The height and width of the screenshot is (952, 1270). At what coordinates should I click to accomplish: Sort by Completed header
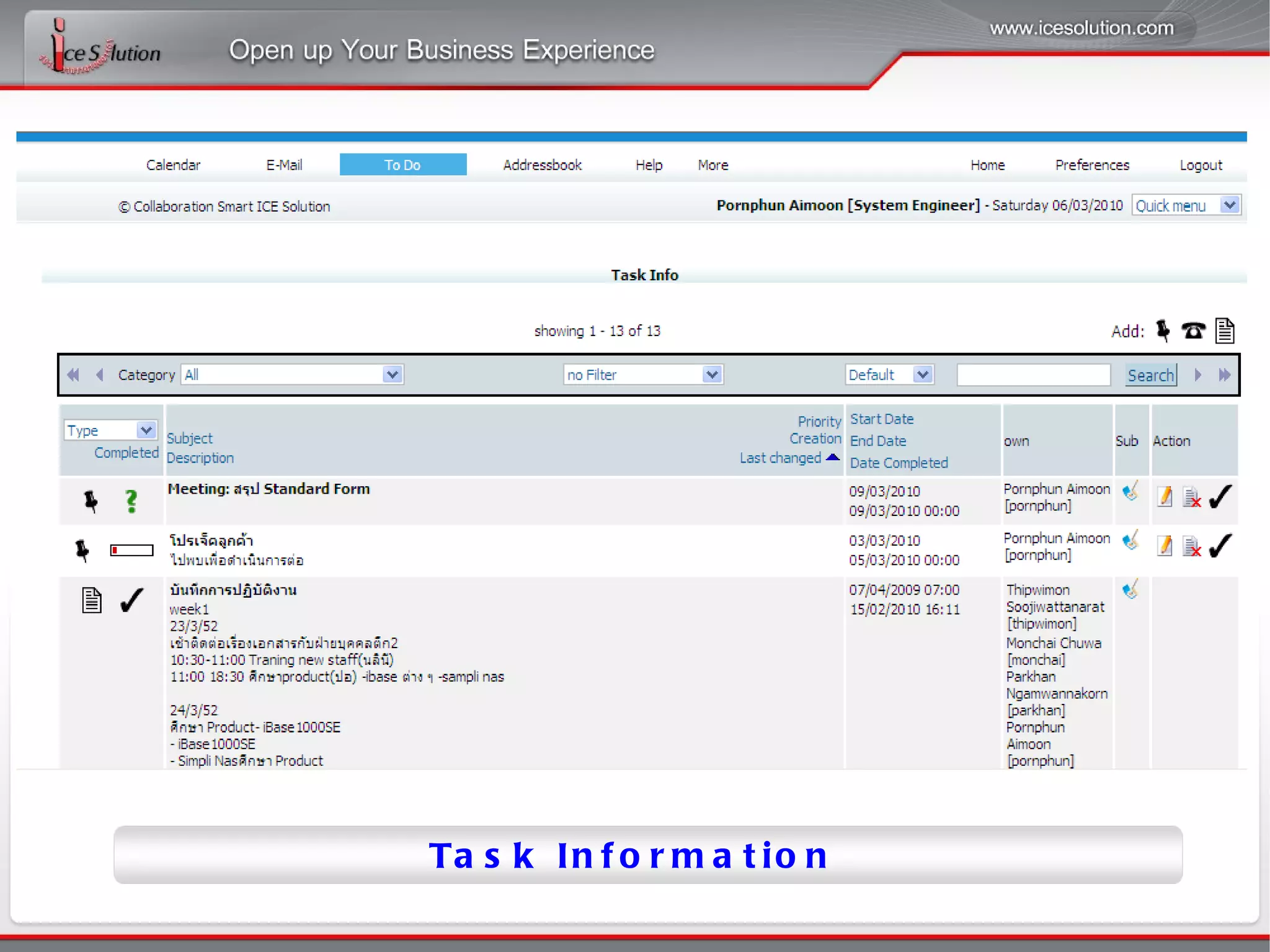click(127, 453)
